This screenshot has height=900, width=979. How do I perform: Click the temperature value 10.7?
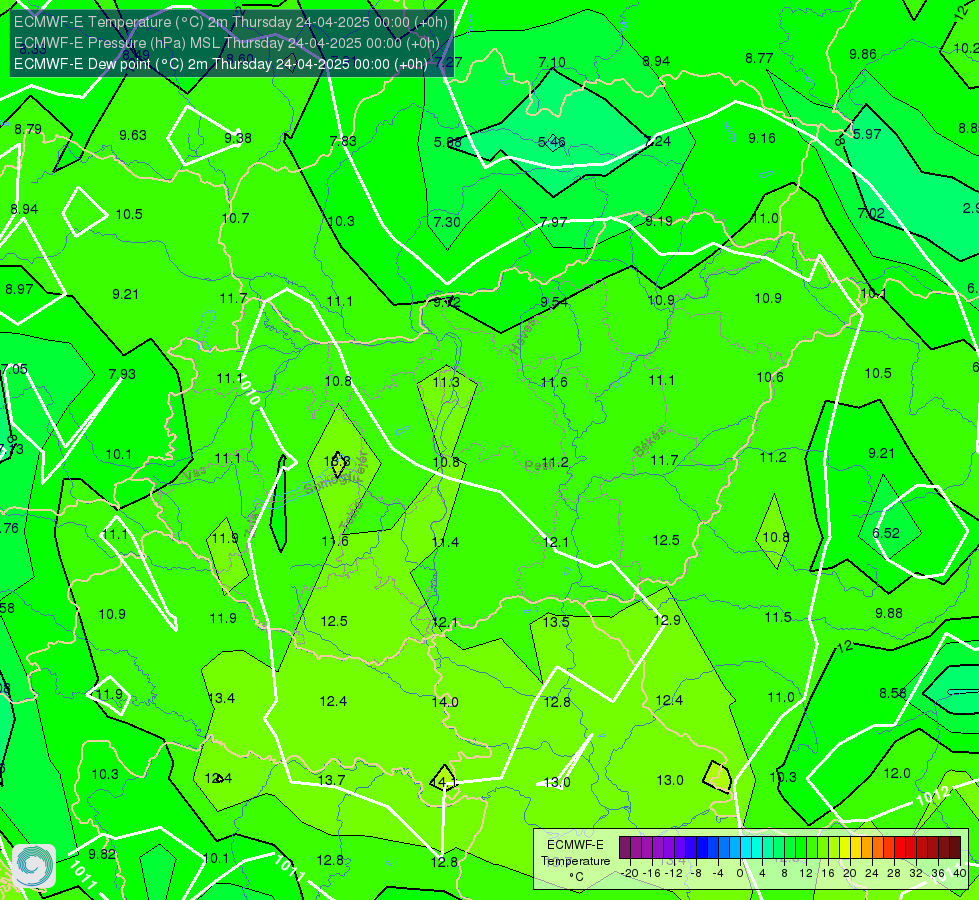point(235,219)
